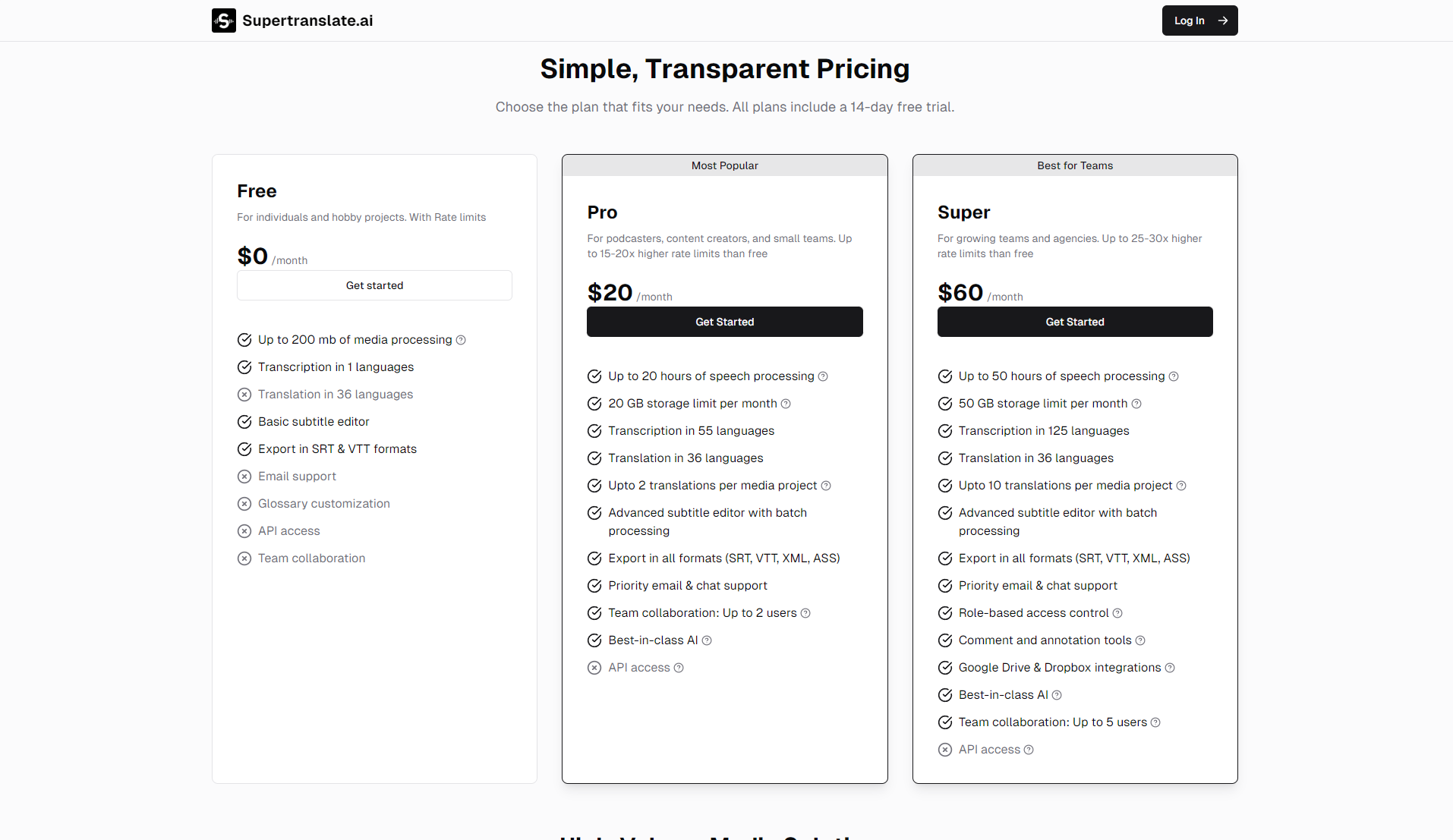Click the X icon next to Email support
The width and height of the screenshot is (1453, 840).
(x=244, y=476)
